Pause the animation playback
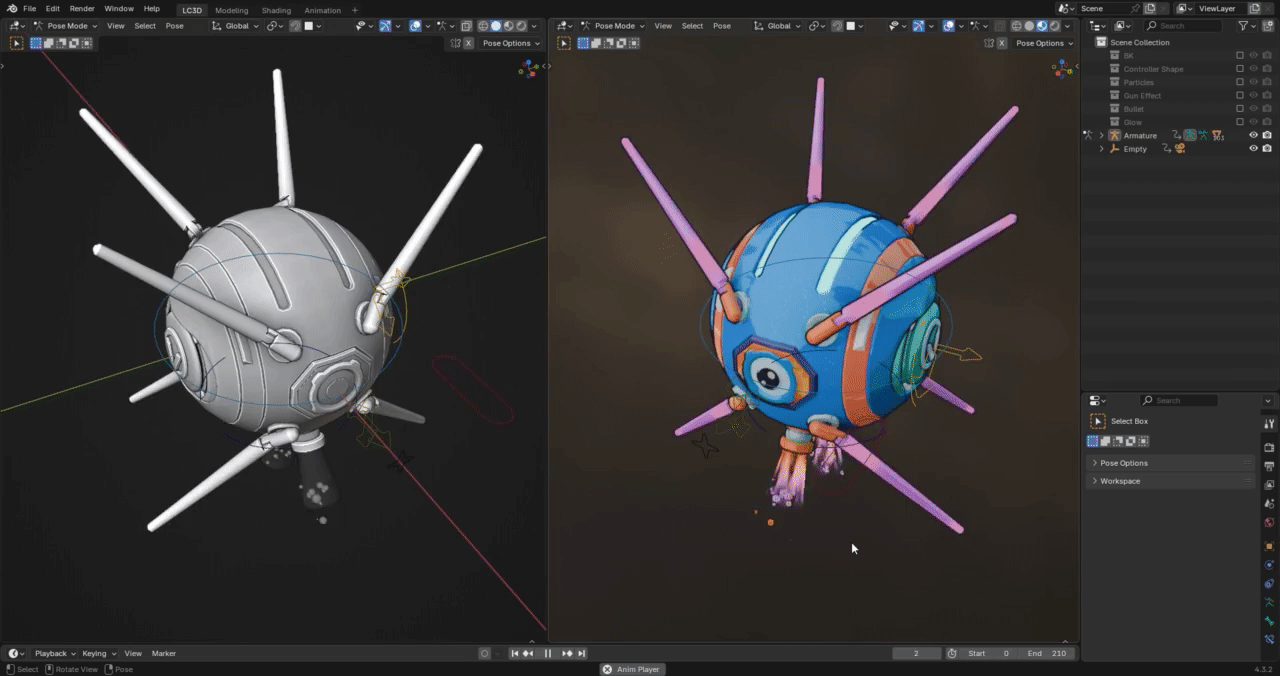The image size is (1280, 676). 548,653
